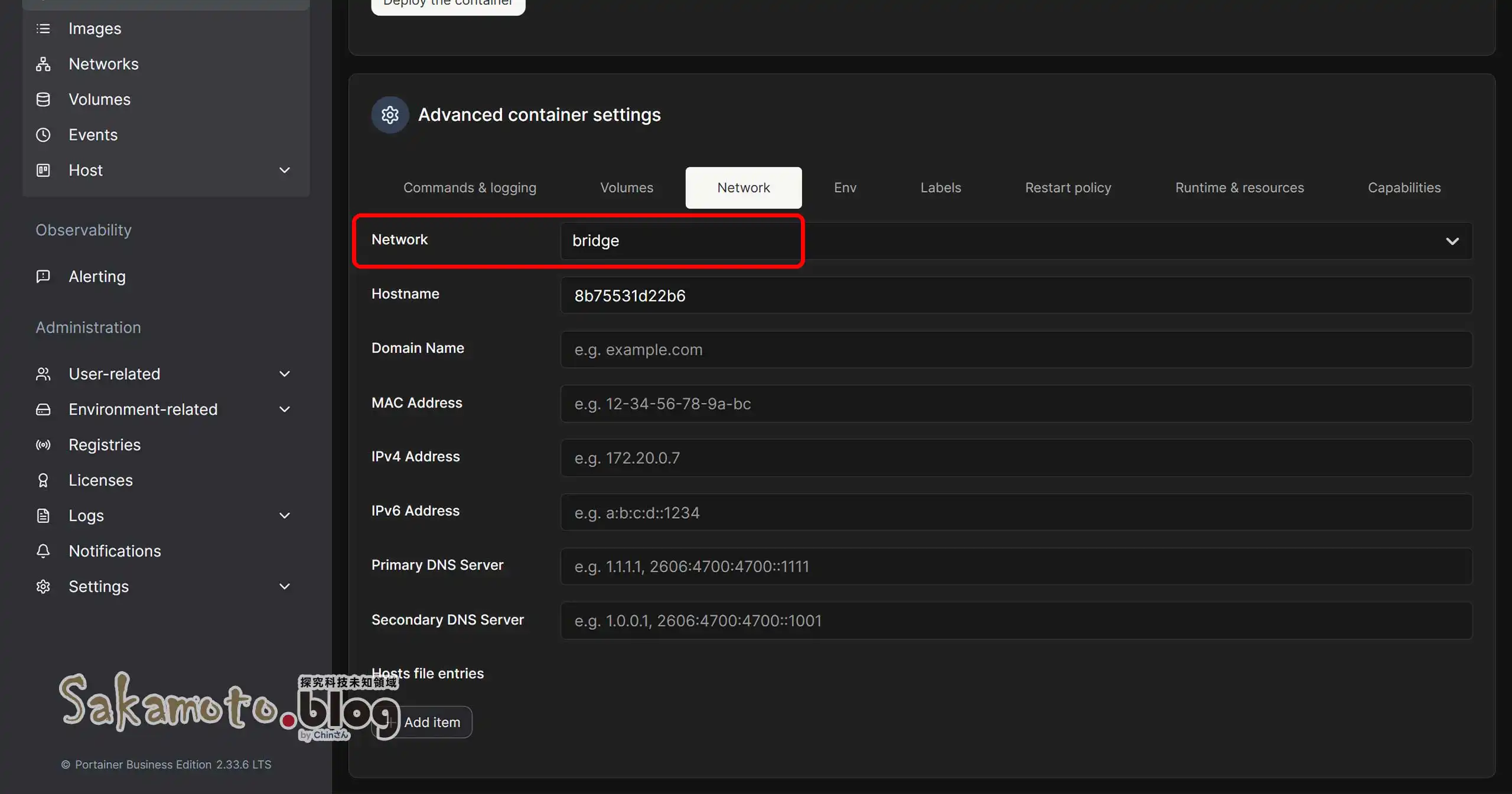
Task: Click the Images list icon in sidebar
Action: pos(43,28)
